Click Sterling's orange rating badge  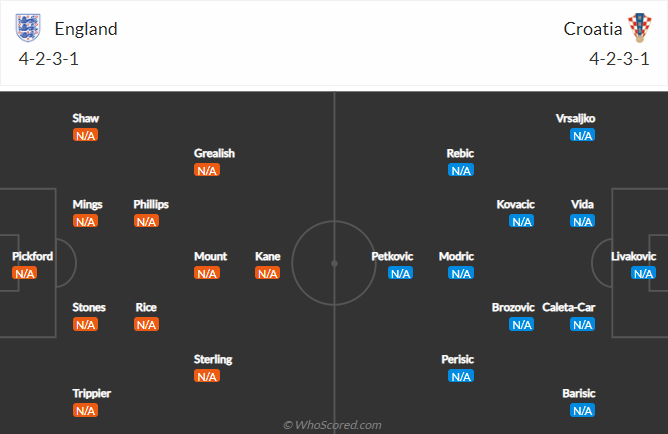pyautogui.click(x=207, y=376)
